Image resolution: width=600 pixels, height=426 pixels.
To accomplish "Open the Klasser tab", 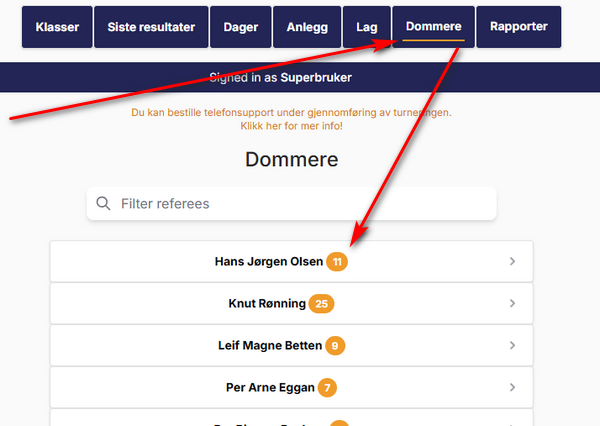I will click(x=57, y=27).
